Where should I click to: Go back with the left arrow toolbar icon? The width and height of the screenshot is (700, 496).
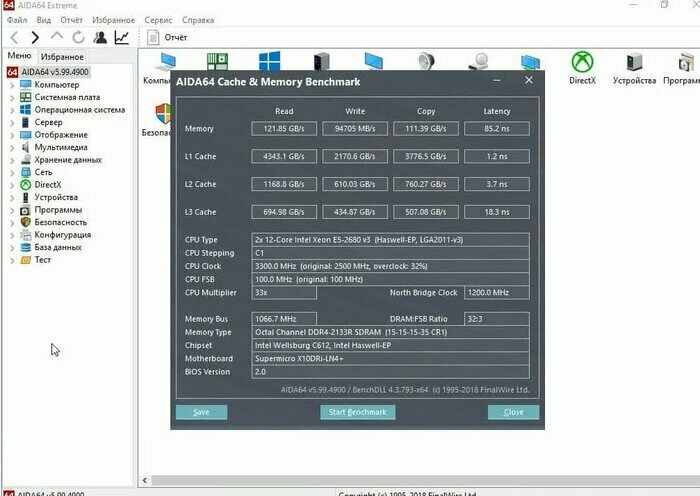(x=14, y=38)
